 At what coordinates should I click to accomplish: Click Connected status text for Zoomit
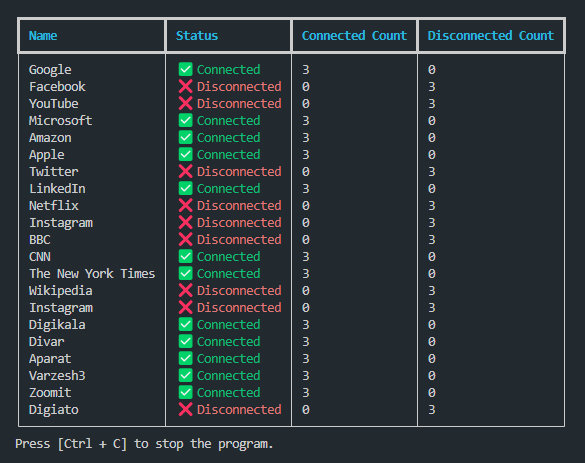228,392
